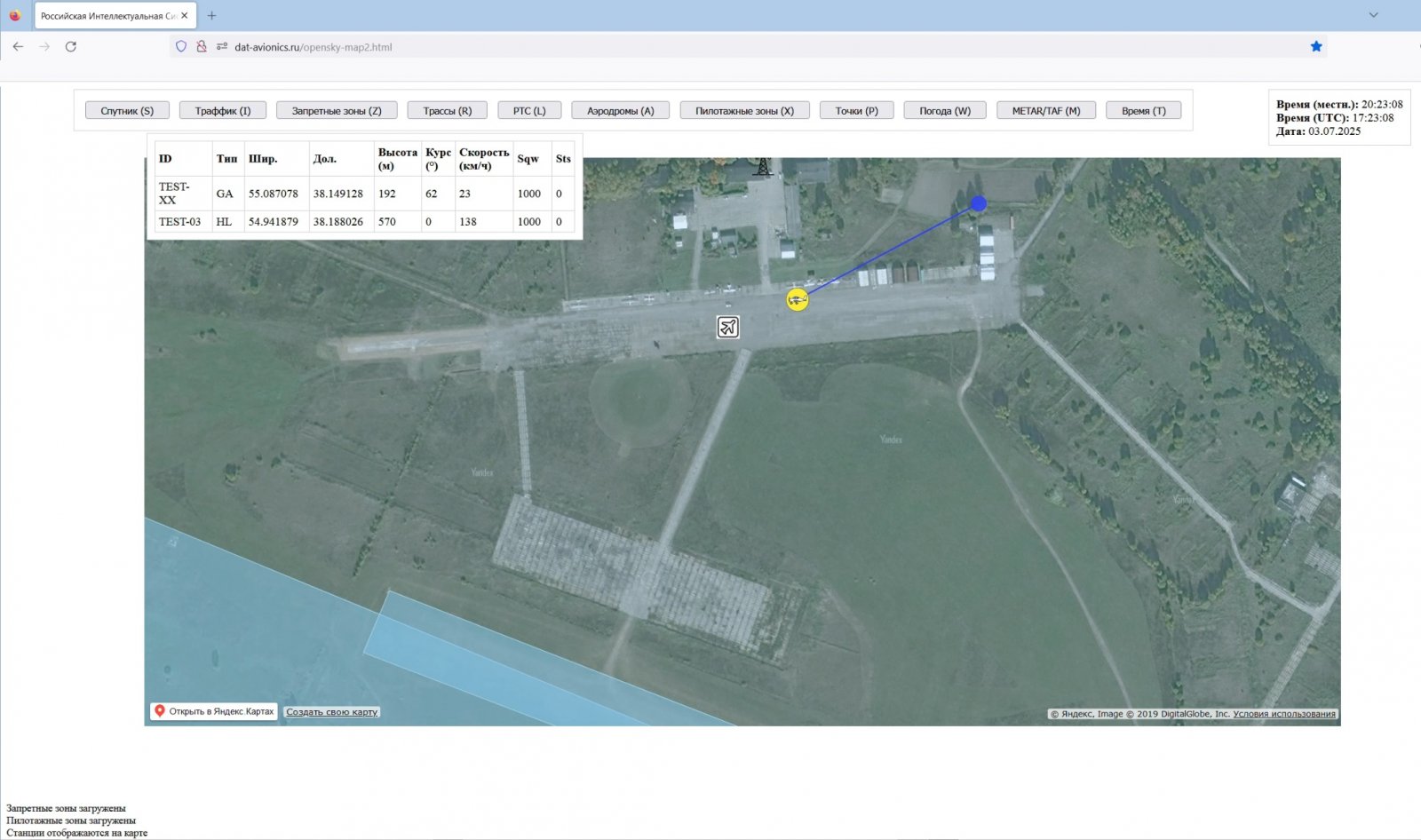Click the Firefox icon in title bar
The image size is (1421, 840).
click(x=14, y=15)
